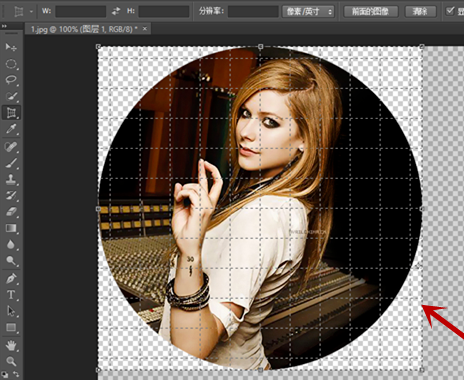Click the 清除 button

(x=420, y=12)
